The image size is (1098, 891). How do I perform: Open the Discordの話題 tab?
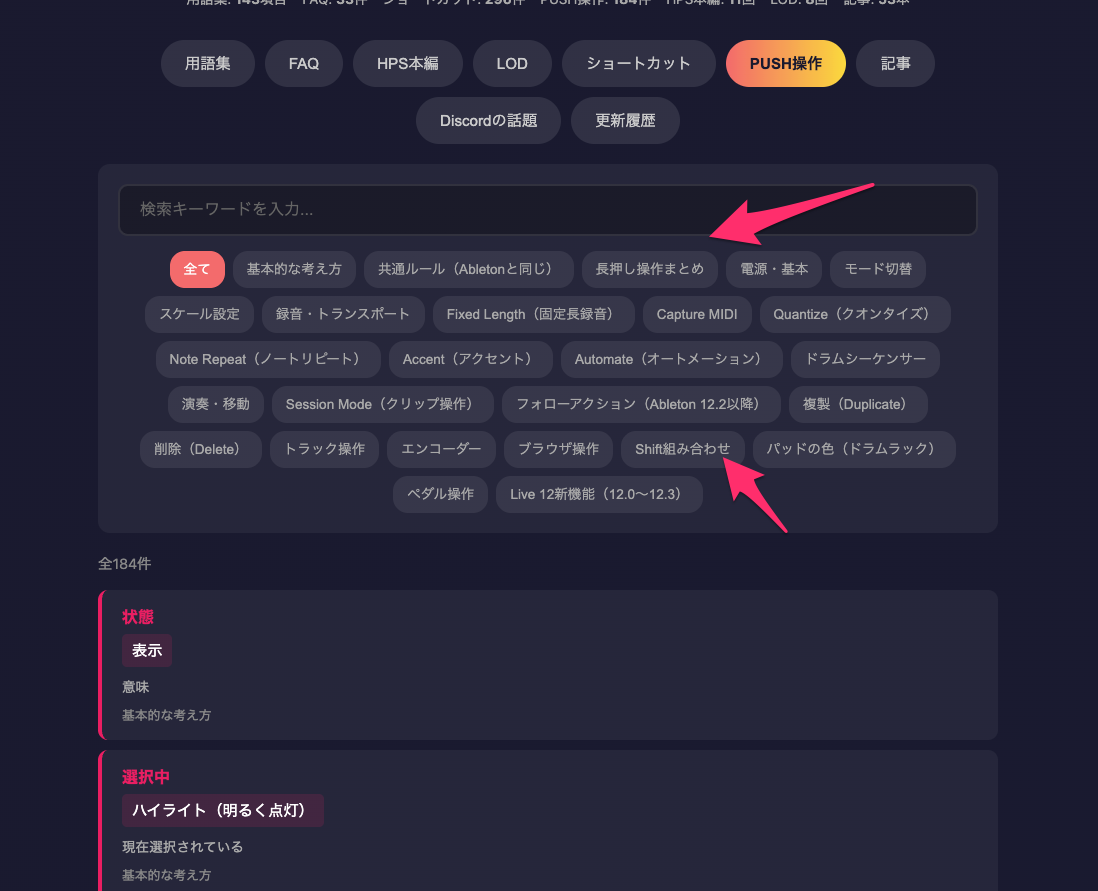(488, 120)
